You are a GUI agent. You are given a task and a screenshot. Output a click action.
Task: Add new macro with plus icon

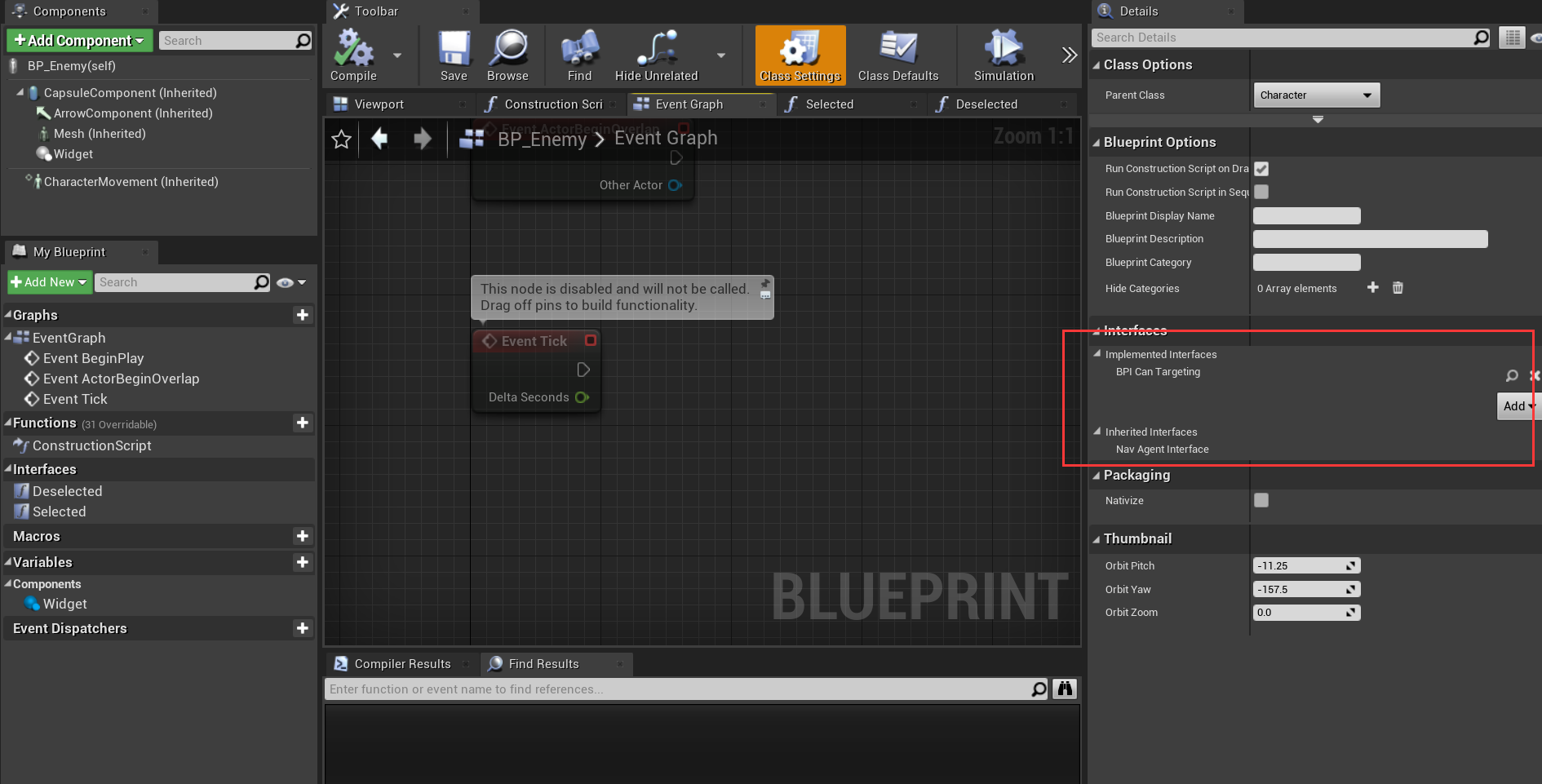(x=303, y=536)
